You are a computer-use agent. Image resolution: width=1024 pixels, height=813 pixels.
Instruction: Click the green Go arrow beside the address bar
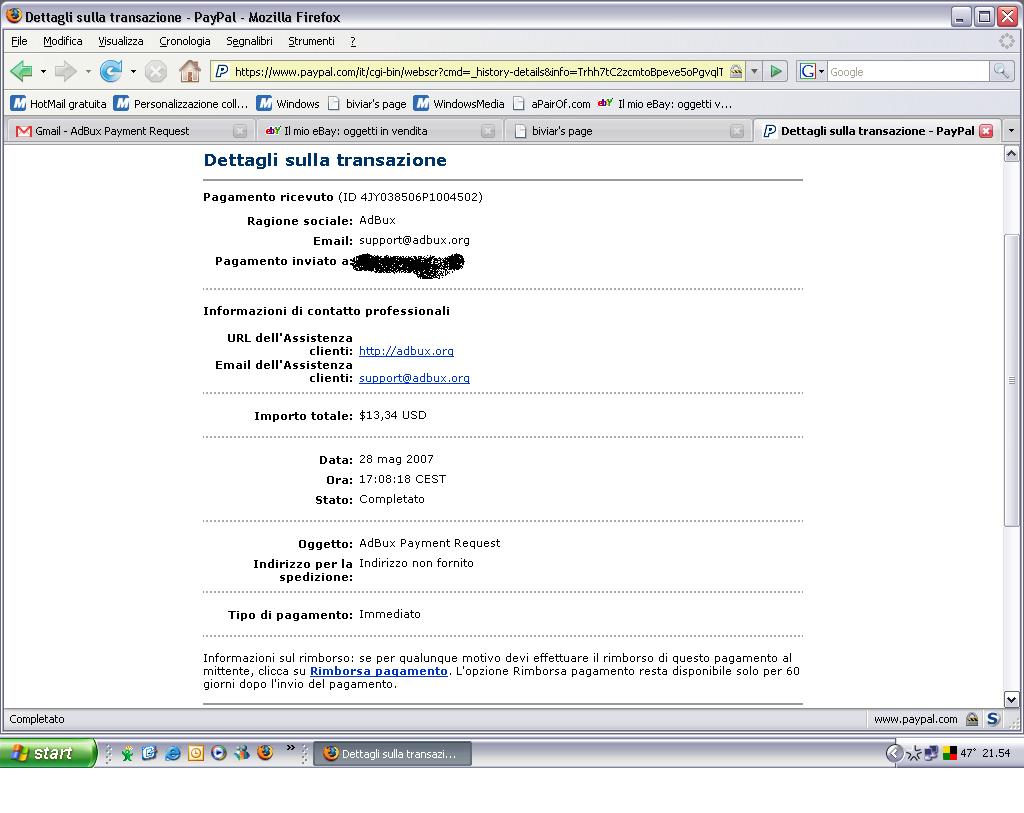pos(776,71)
